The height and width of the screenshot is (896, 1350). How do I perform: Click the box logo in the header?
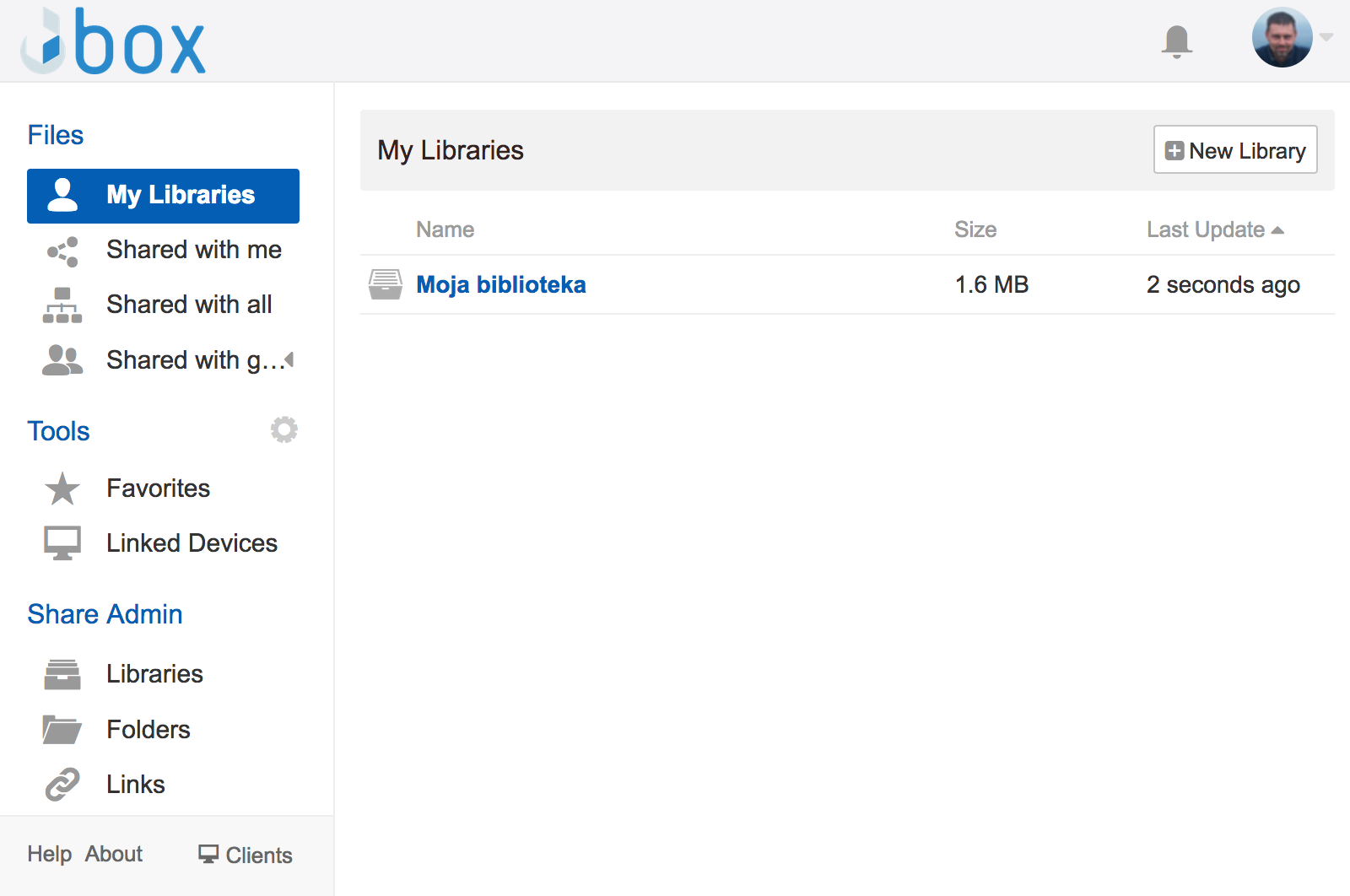[113, 40]
